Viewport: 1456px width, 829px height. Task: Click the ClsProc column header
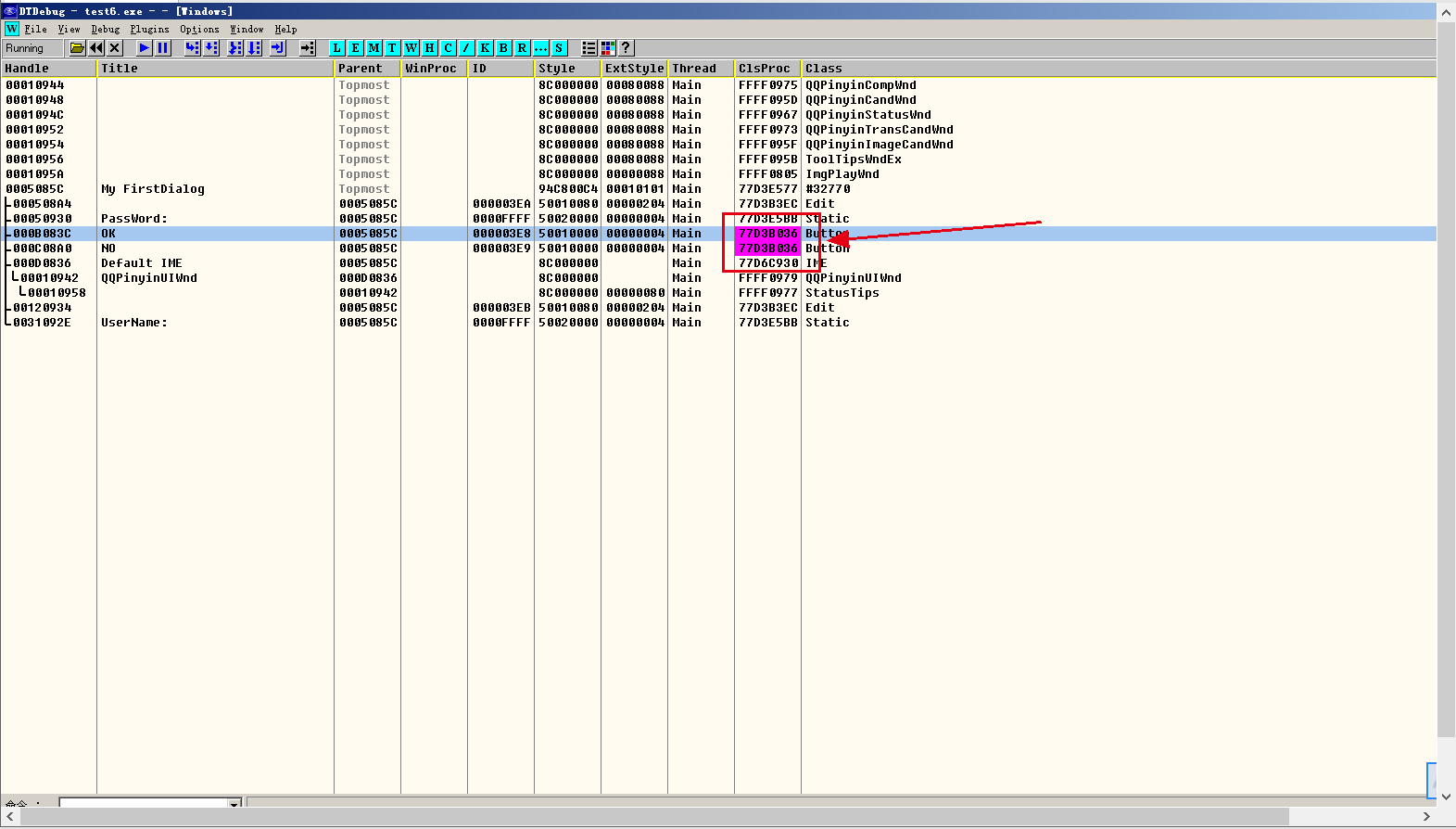(766, 69)
